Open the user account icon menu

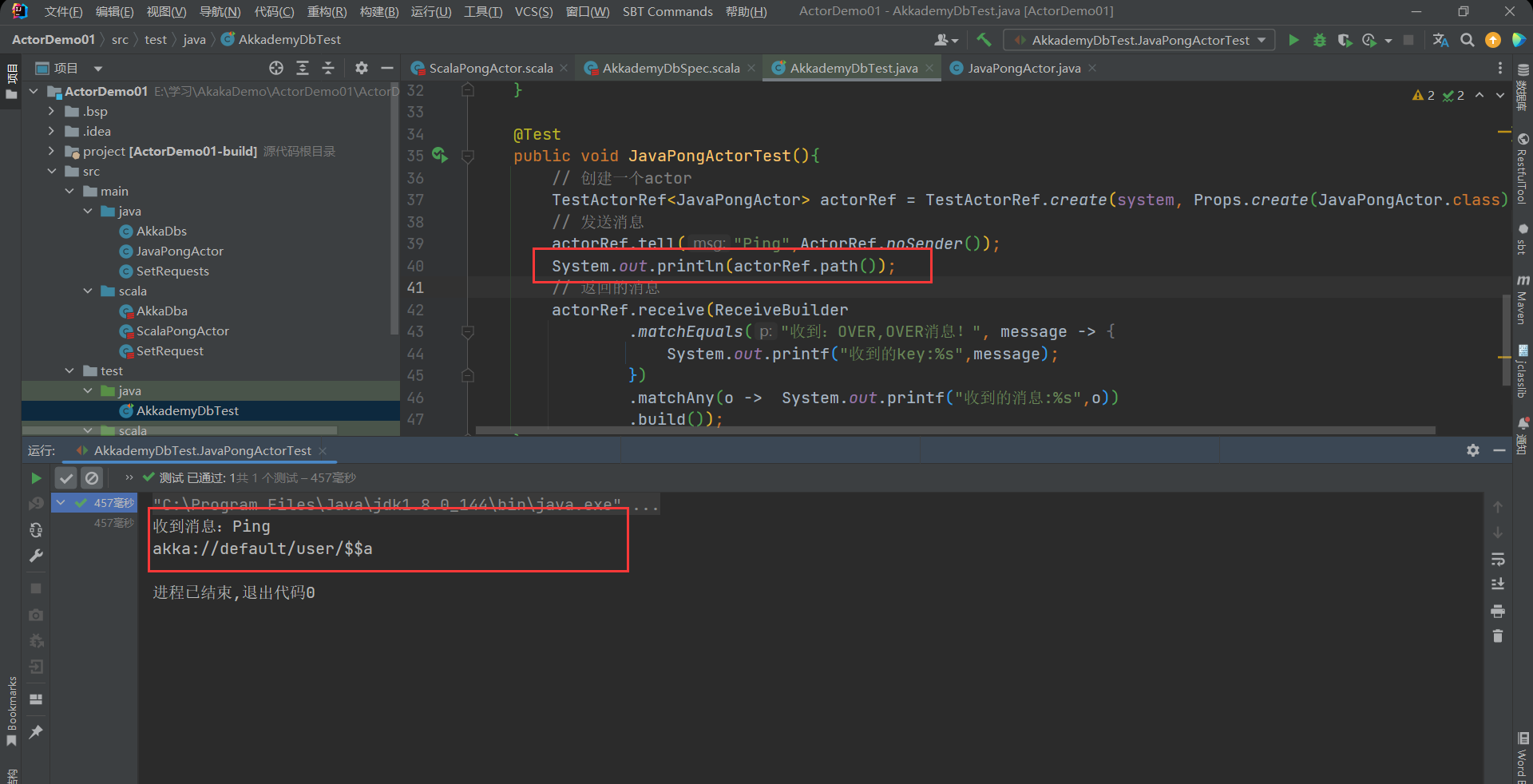pos(946,40)
